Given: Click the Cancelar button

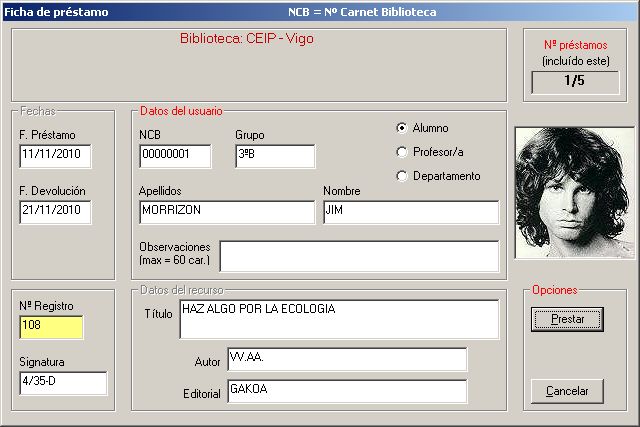Looking at the screenshot, I should coord(567,391).
